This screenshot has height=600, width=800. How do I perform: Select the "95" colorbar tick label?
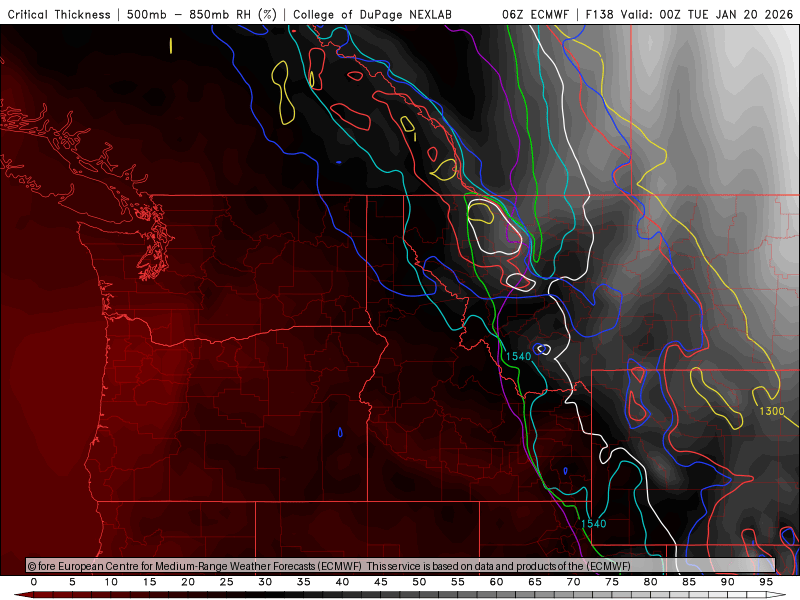click(766, 582)
